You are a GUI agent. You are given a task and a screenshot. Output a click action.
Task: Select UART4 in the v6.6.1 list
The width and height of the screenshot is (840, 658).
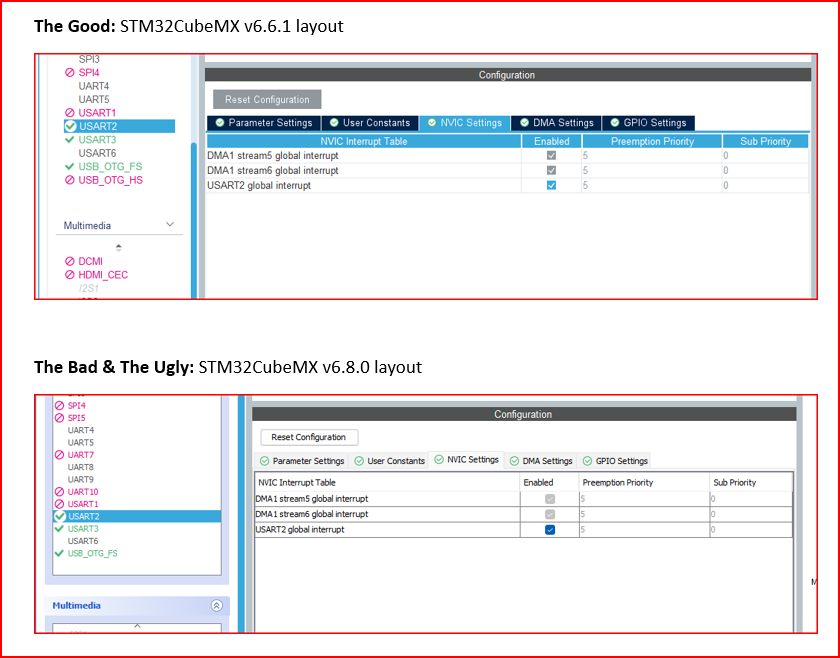click(x=94, y=86)
